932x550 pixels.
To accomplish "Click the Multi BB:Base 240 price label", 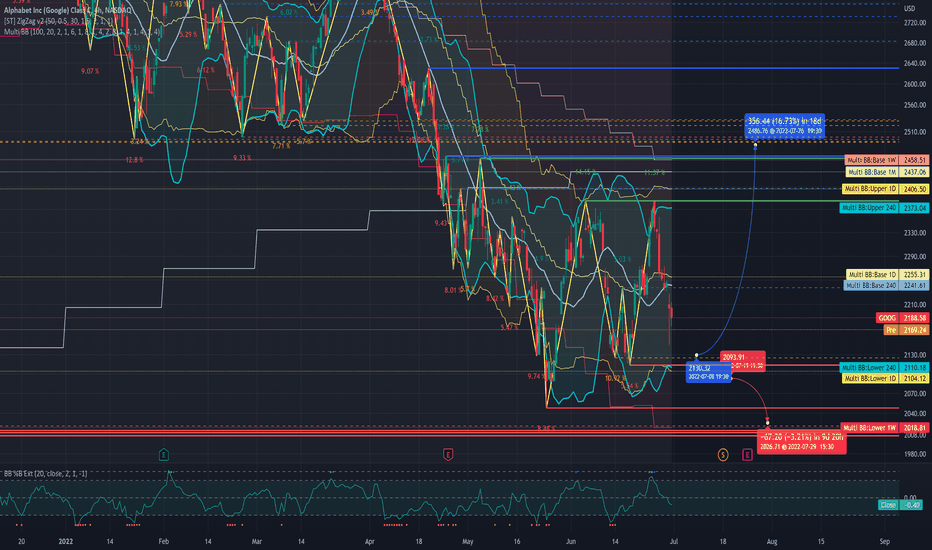I will point(885,285).
